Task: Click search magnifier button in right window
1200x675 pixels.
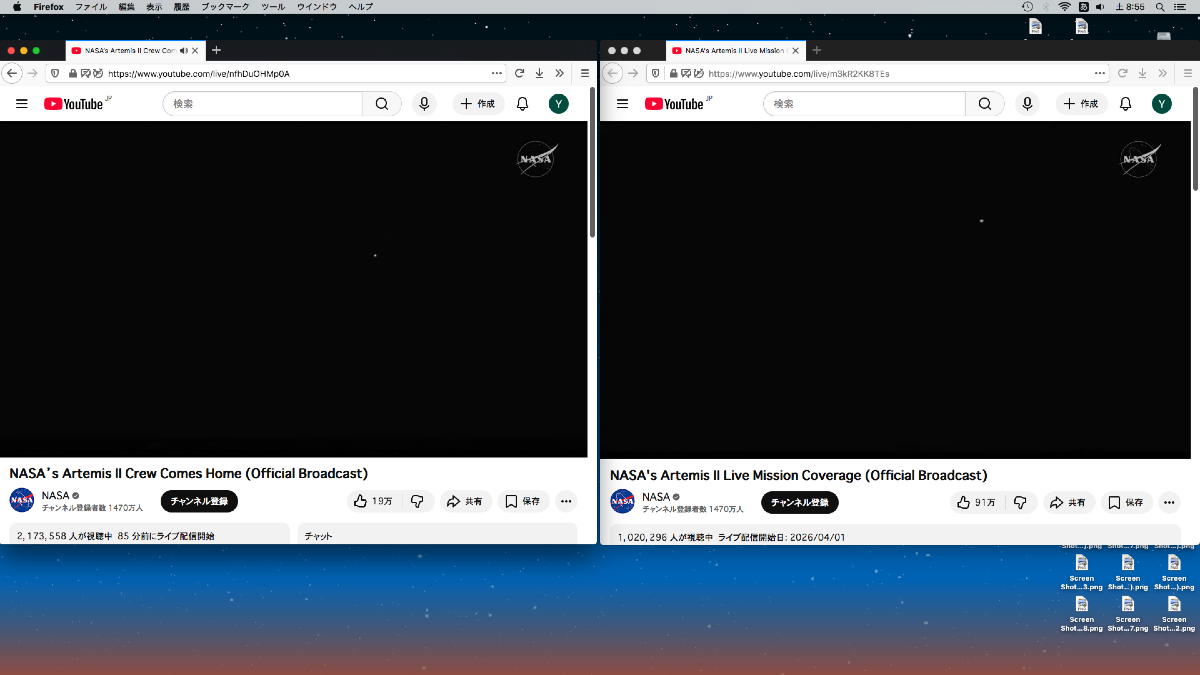Action: (985, 104)
